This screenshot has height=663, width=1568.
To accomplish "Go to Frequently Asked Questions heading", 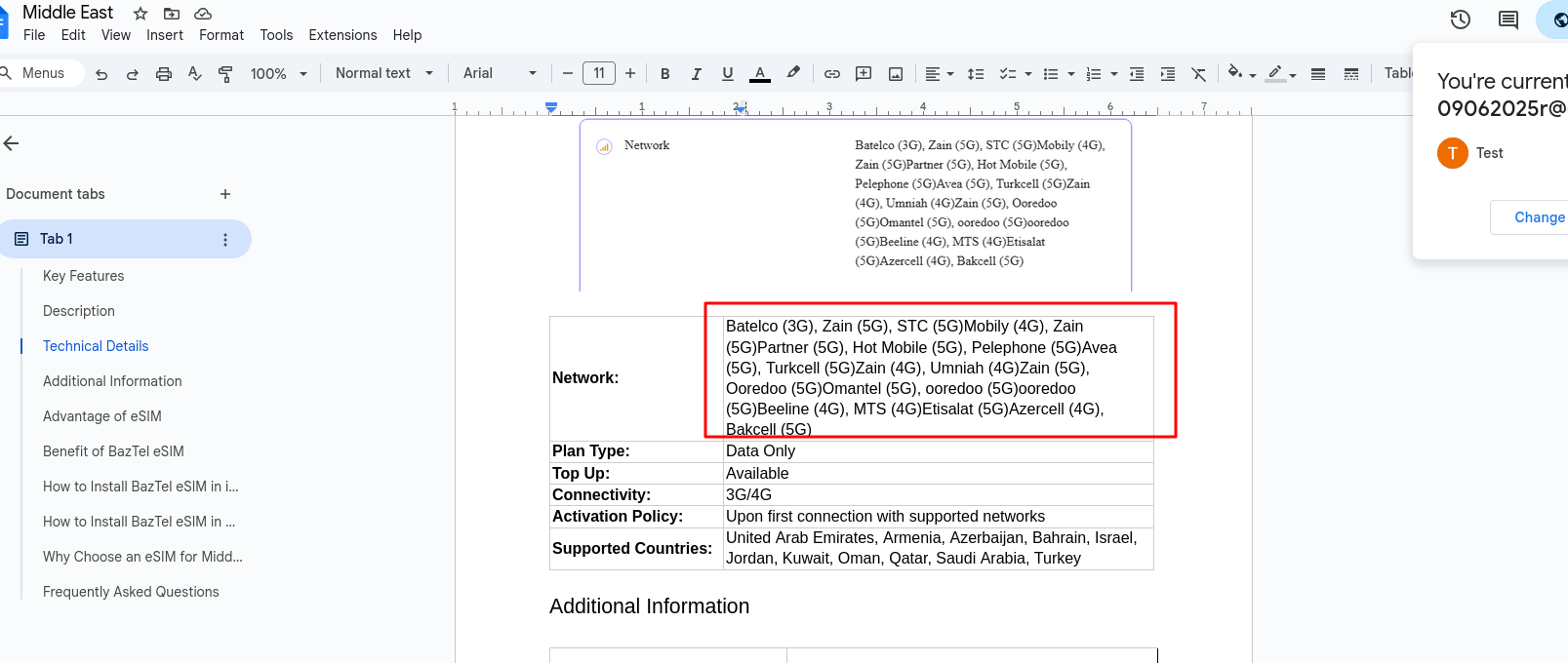I will (x=131, y=592).
